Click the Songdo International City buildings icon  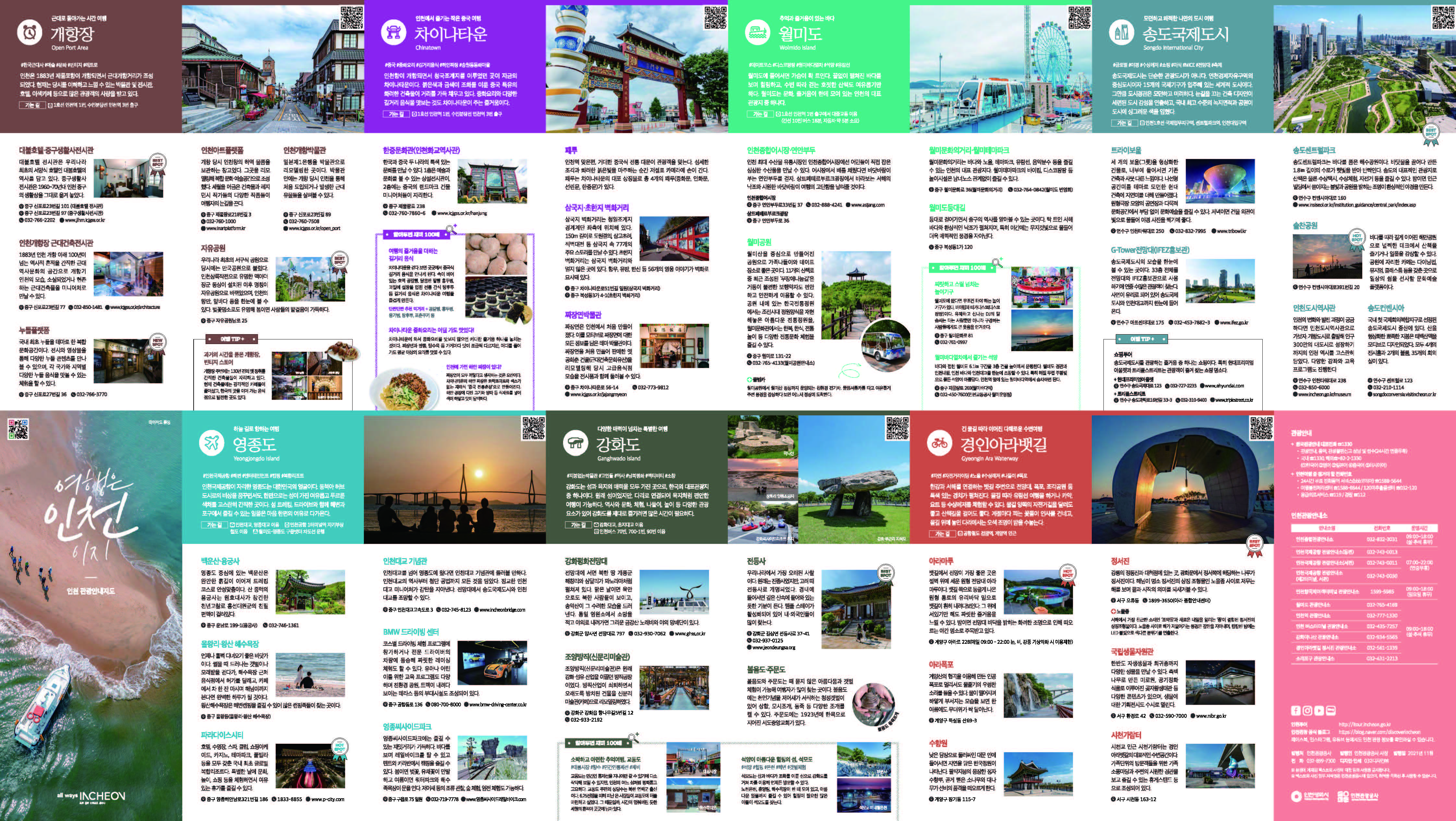tap(1121, 32)
